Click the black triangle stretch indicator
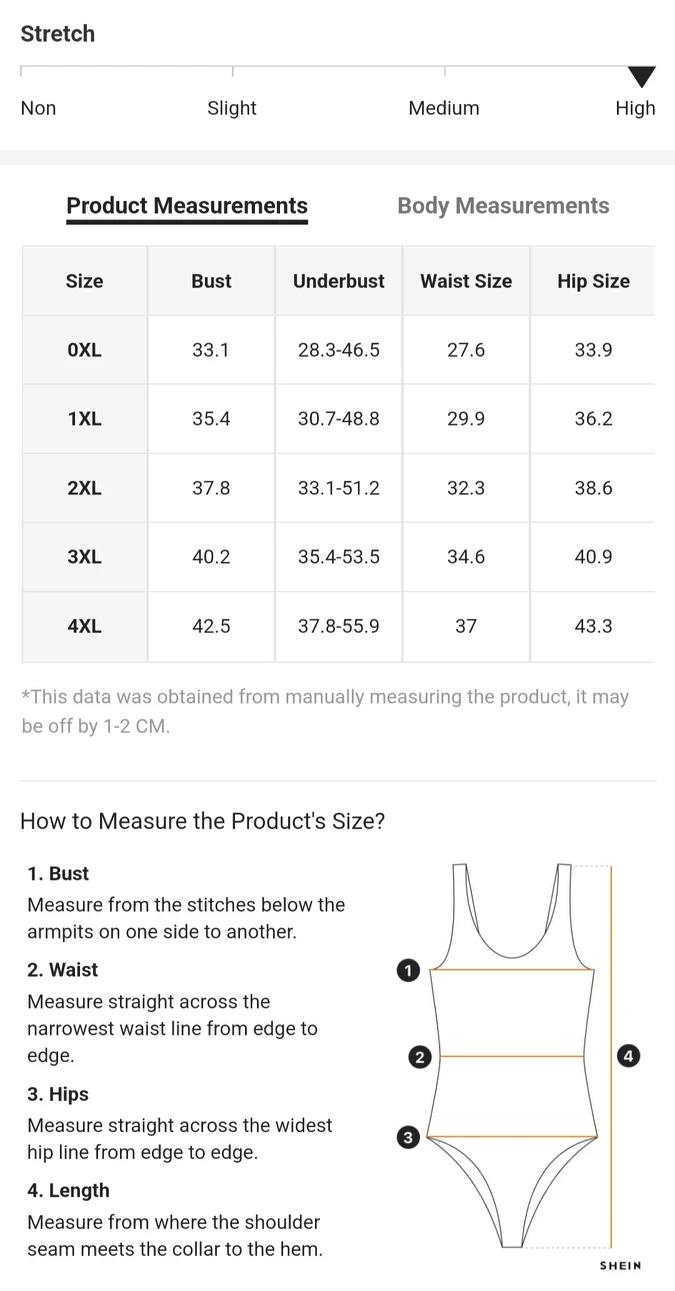Screen dimensions: 675x1291 pyautogui.click(x=641, y=76)
